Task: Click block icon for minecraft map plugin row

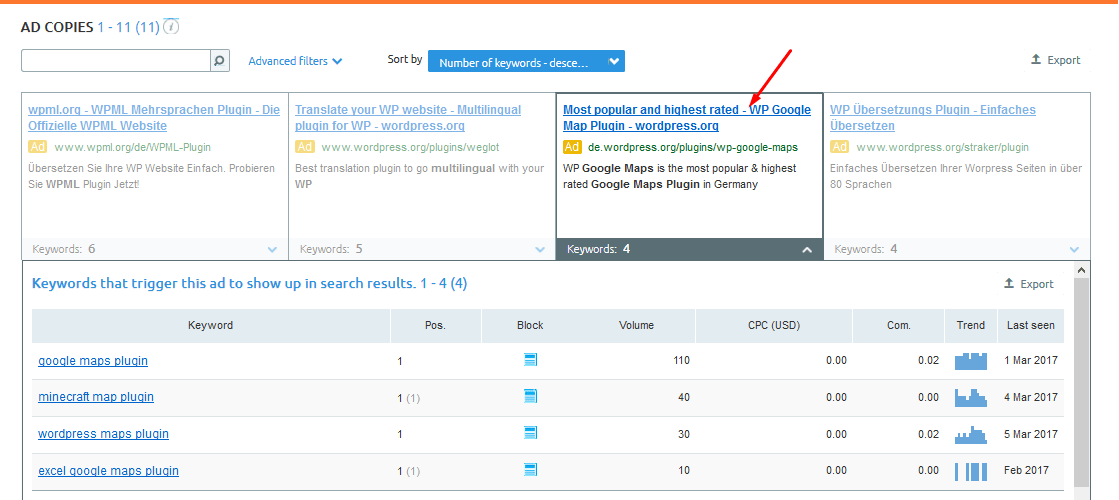Action: [530, 396]
